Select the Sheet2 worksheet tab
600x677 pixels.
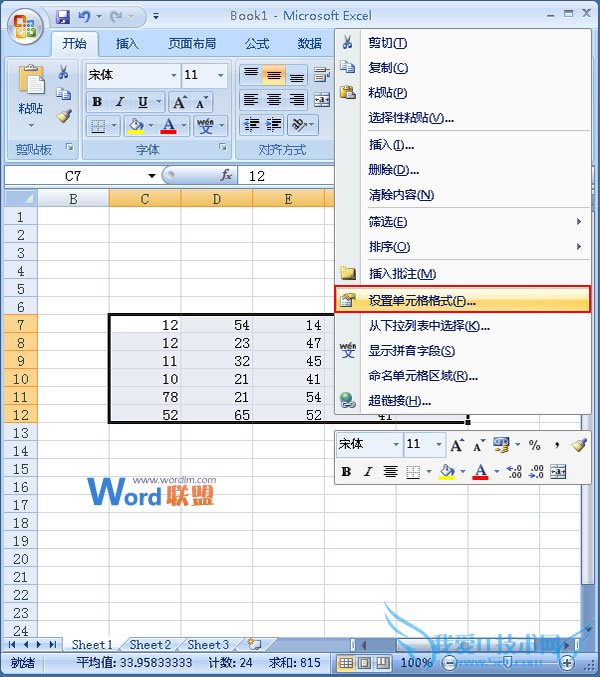point(150,645)
